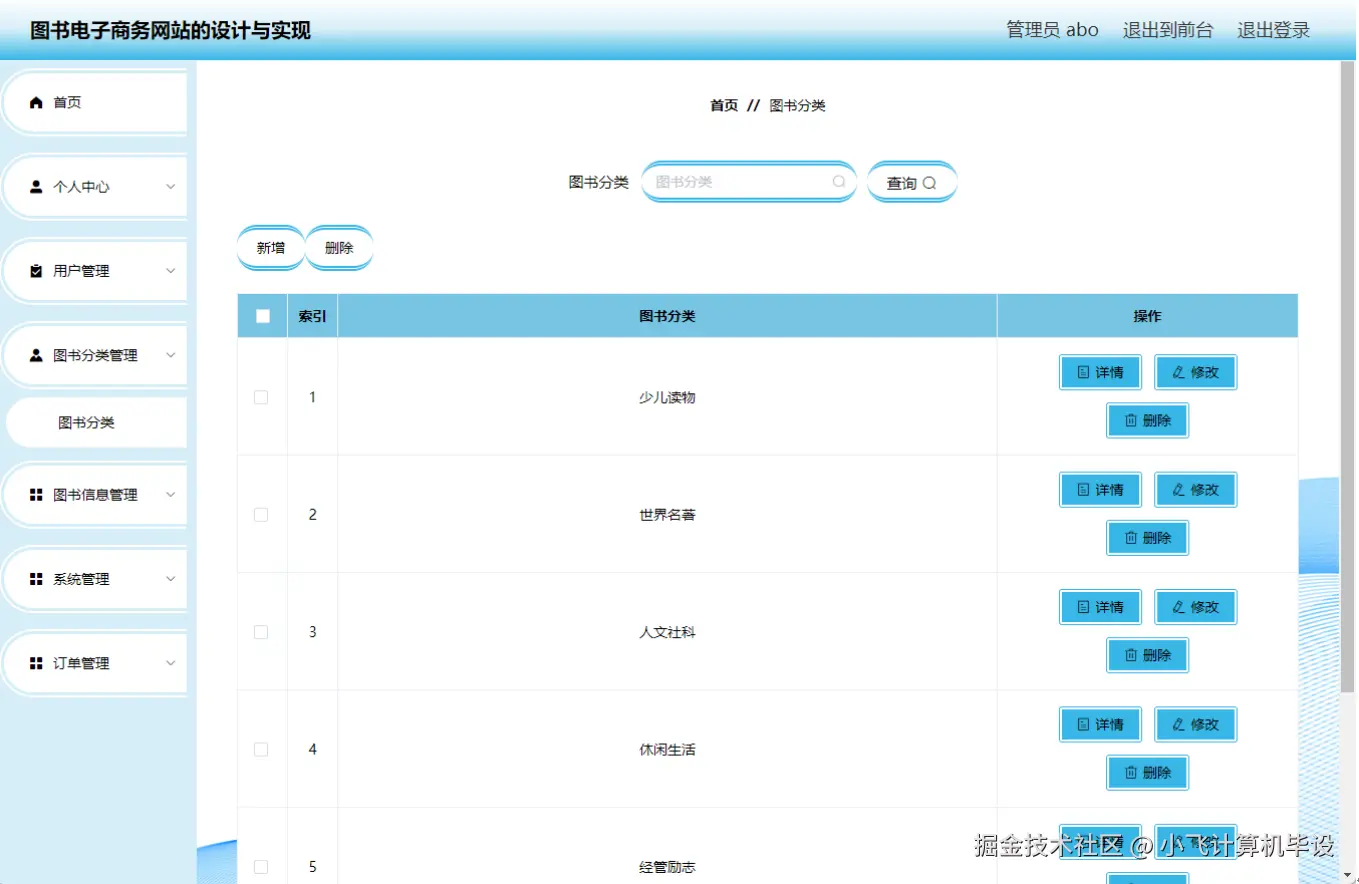Click the person icon beside 个人中心

pyautogui.click(x=37, y=186)
